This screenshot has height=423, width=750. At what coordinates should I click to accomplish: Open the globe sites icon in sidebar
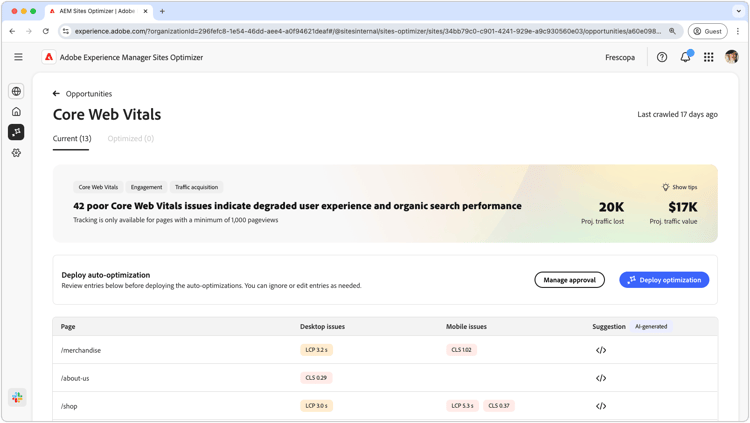click(x=16, y=91)
